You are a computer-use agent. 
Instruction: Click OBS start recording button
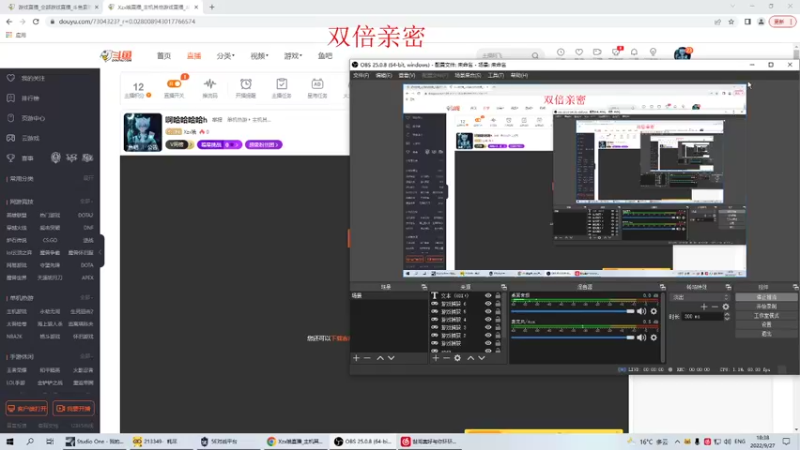coord(766,307)
